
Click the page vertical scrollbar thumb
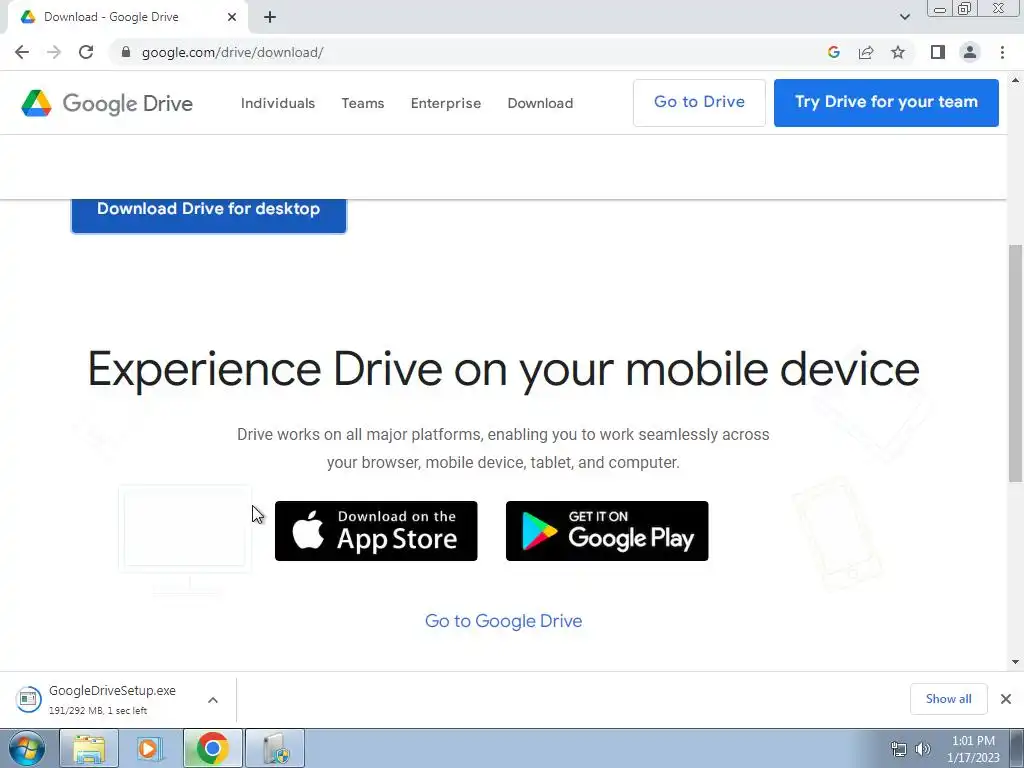pyautogui.click(x=1015, y=363)
